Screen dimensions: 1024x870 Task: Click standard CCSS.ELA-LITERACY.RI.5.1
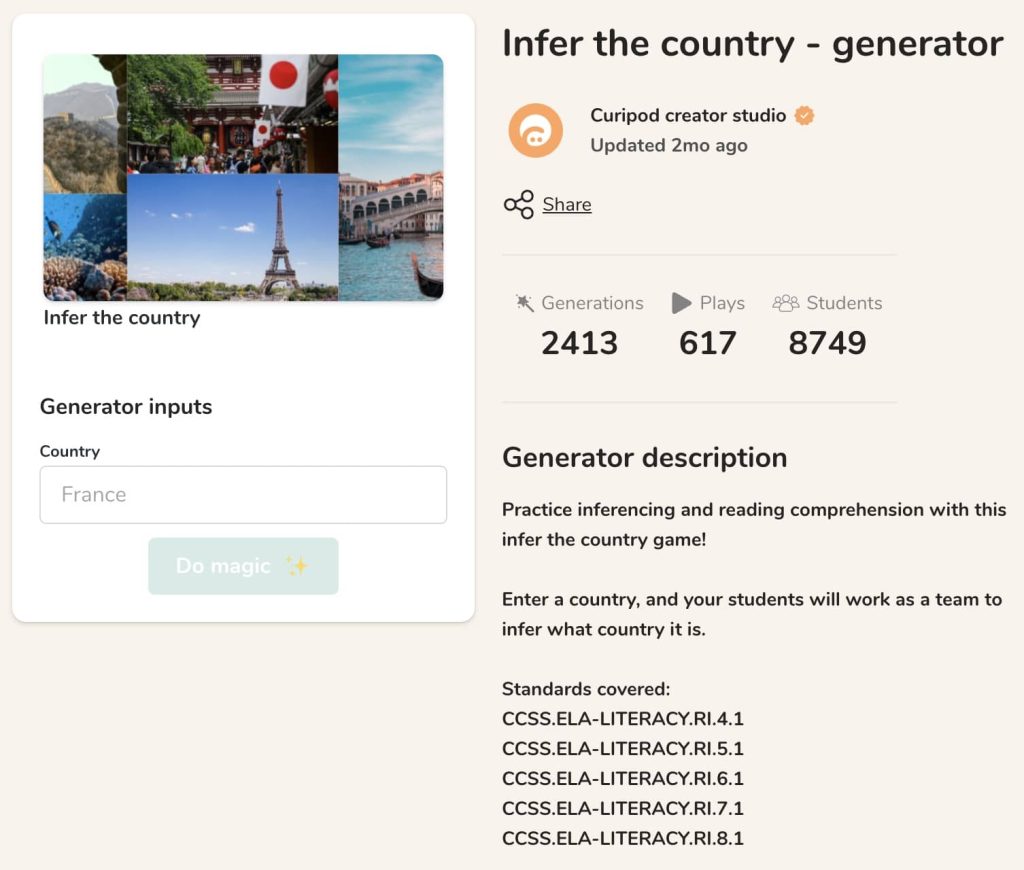point(622,749)
